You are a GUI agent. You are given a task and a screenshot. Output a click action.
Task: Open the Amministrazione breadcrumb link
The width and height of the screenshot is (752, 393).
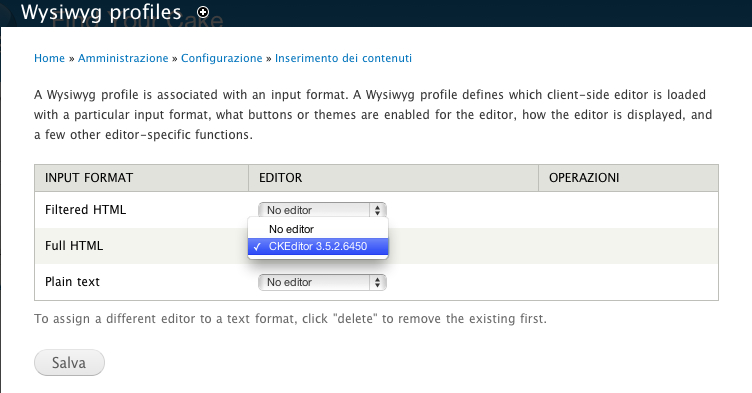[x=123, y=58]
